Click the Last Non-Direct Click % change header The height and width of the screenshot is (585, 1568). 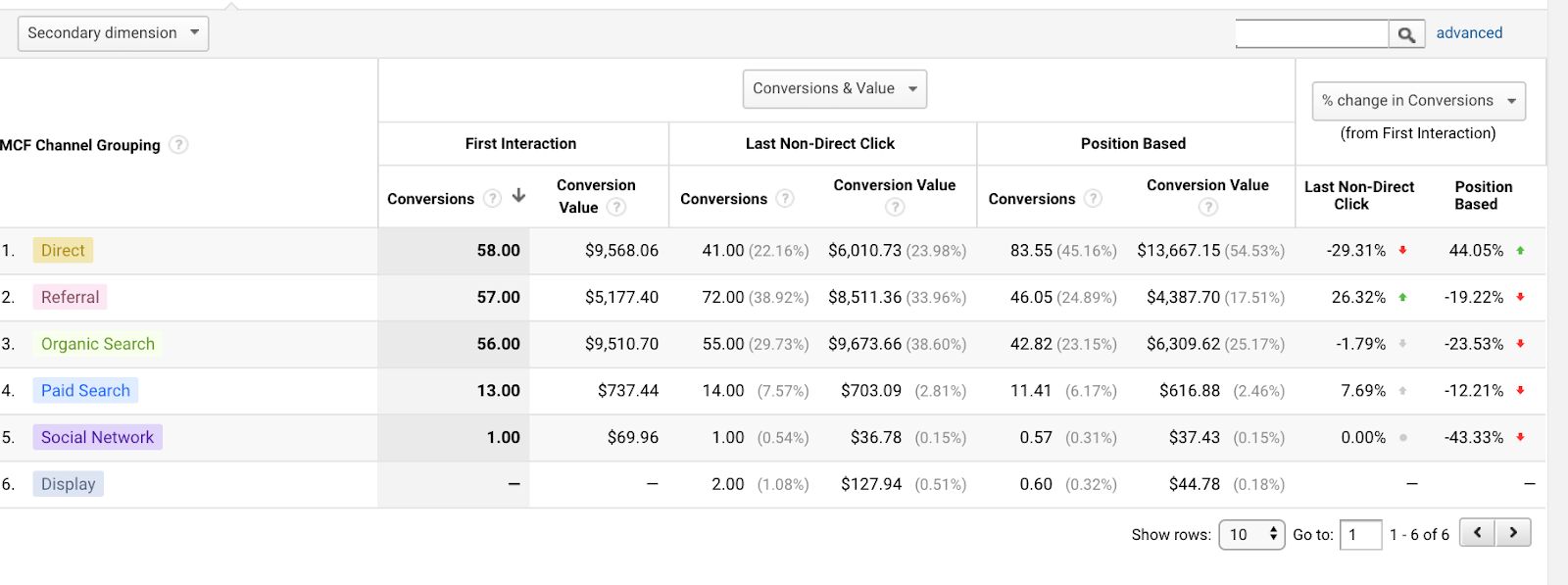(x=1358, y=195)
